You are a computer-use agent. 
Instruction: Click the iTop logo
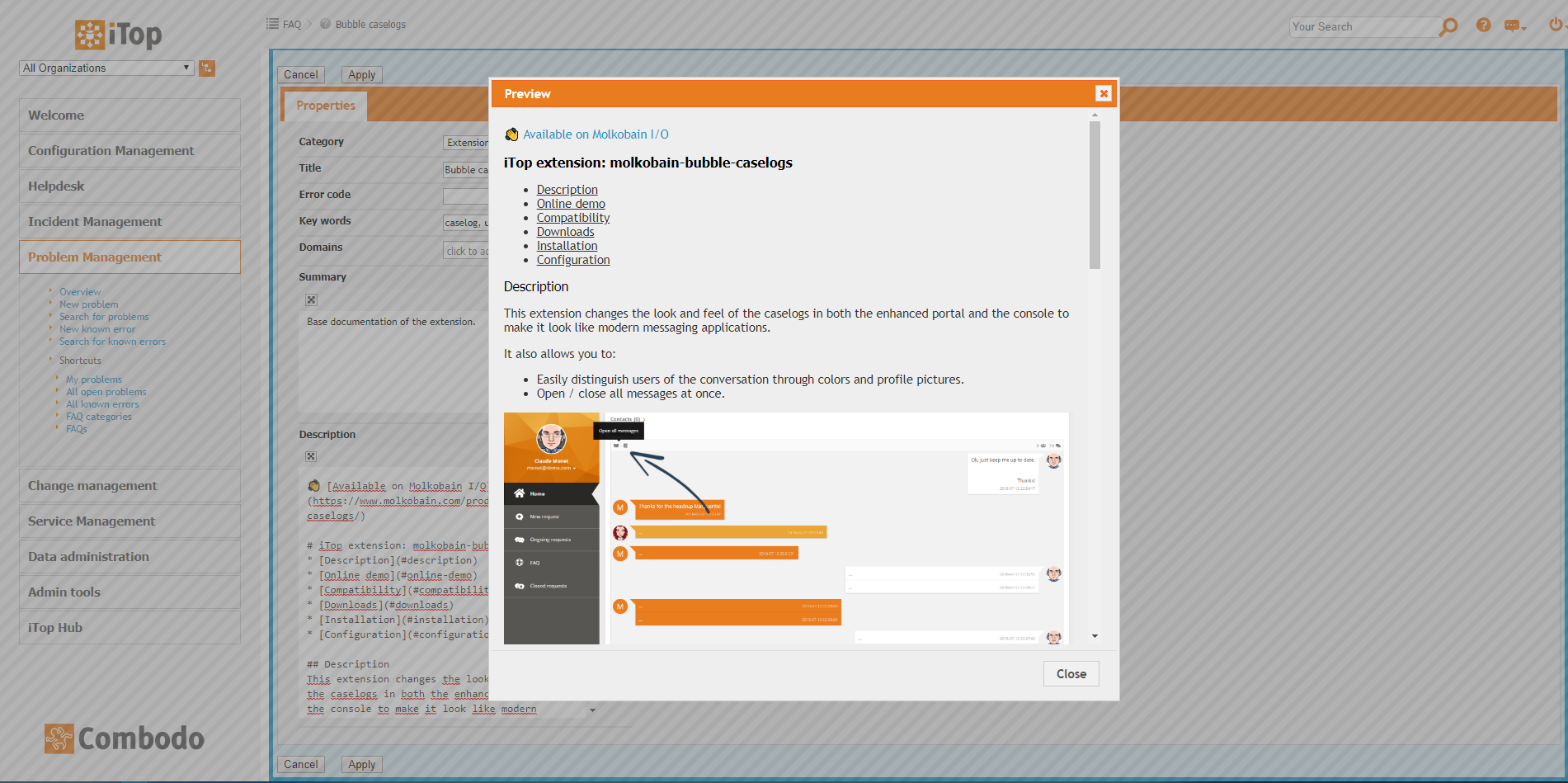119,34
